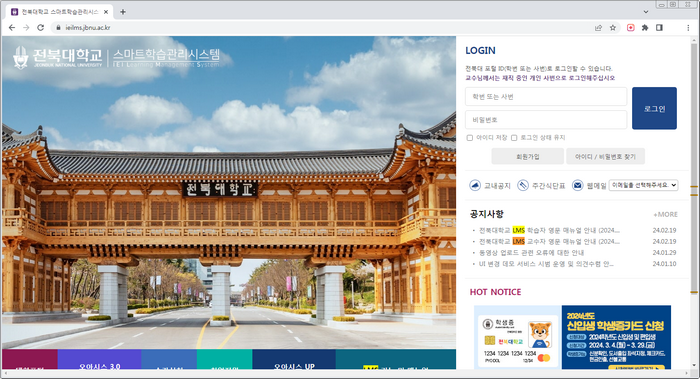This screenshot has height=379, width=700.
Task: Click the 24.01.29 notice date
Action: click(x=664, y=253)
